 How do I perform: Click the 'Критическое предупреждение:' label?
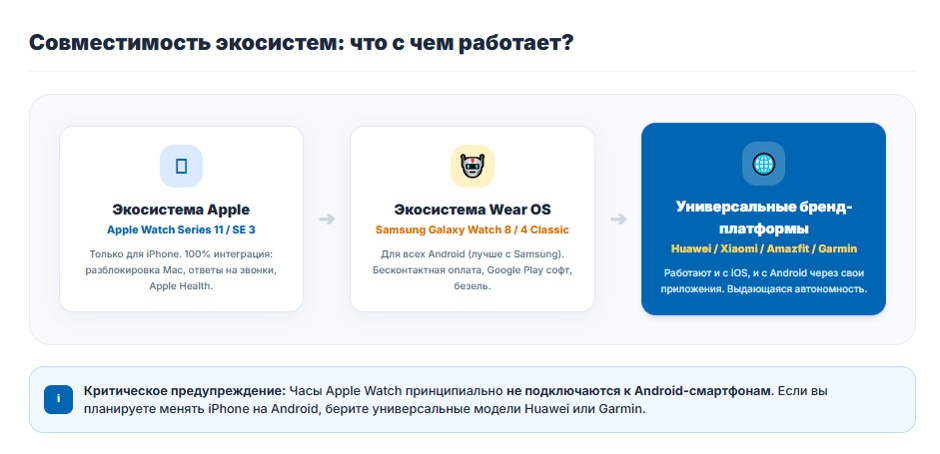click(185, 392)
